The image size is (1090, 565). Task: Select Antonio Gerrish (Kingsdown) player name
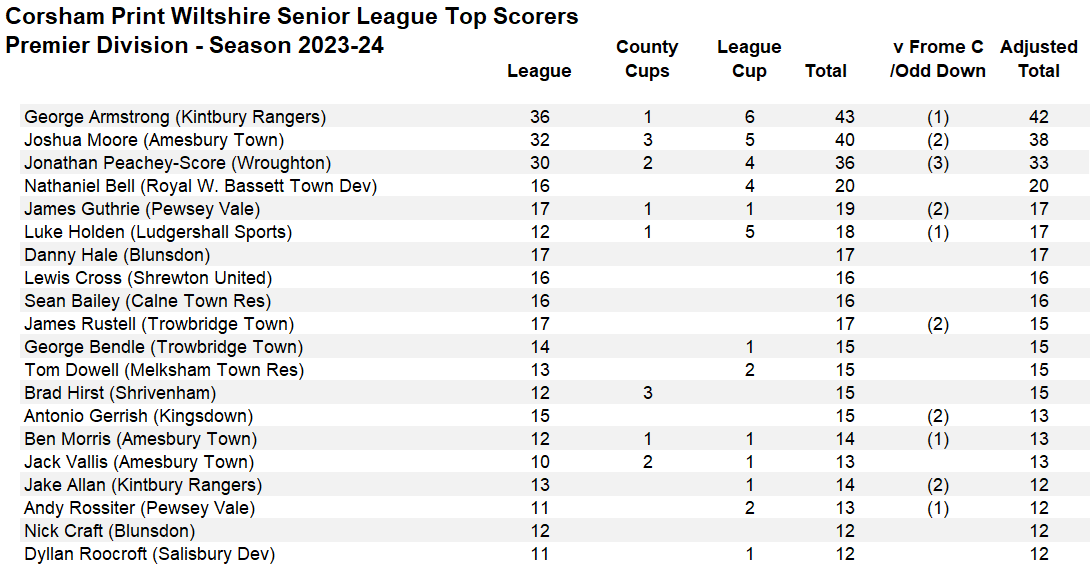tap(138, 416)
